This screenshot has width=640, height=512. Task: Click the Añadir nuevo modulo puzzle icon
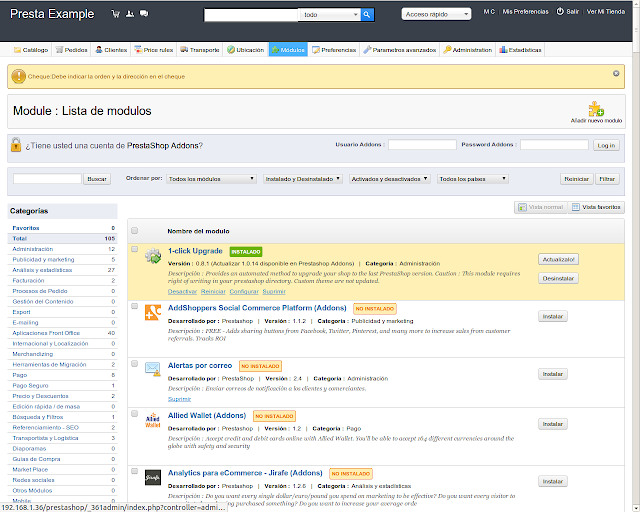(x=596, y=109)
